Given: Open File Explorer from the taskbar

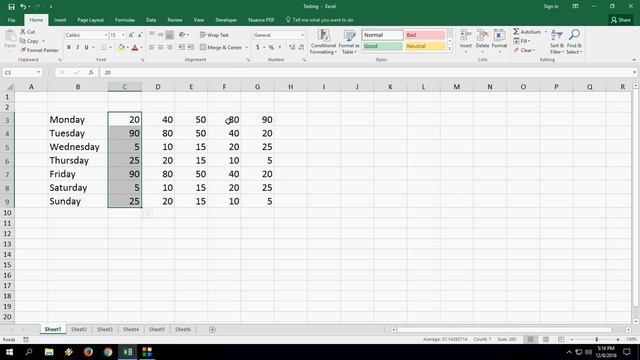Looking at the screenshot, I should 49,352.
